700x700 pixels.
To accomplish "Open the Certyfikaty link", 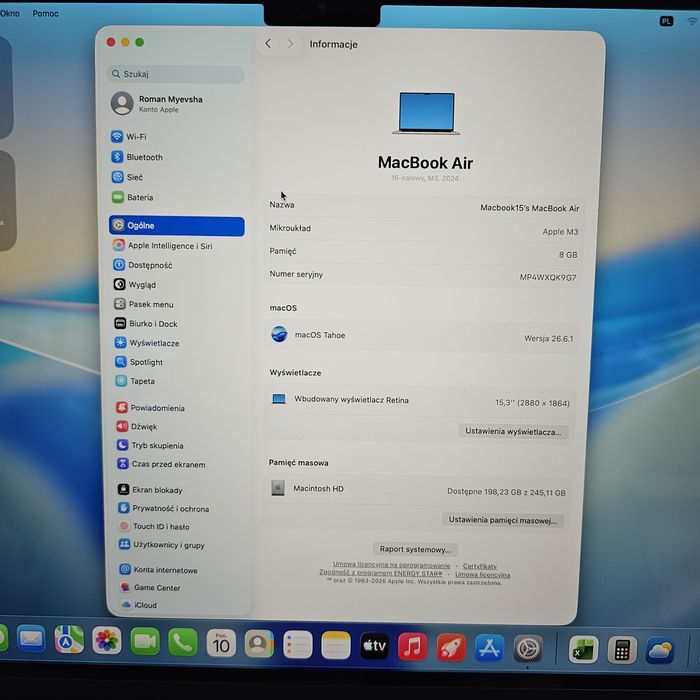I will 479,566.
